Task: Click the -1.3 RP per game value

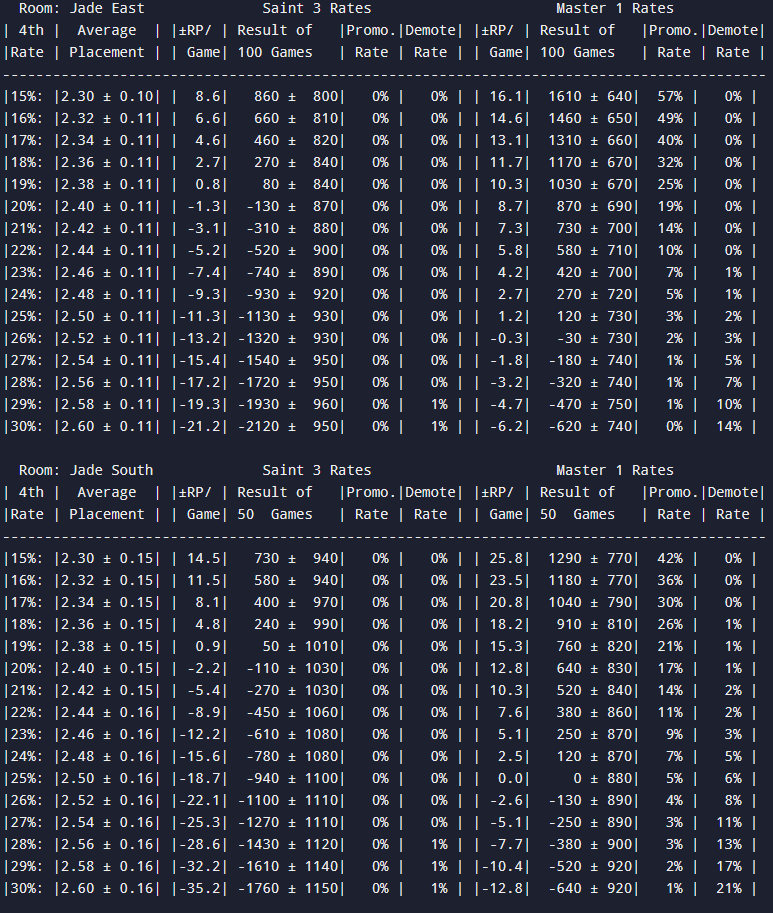Action: coord(204,207)
